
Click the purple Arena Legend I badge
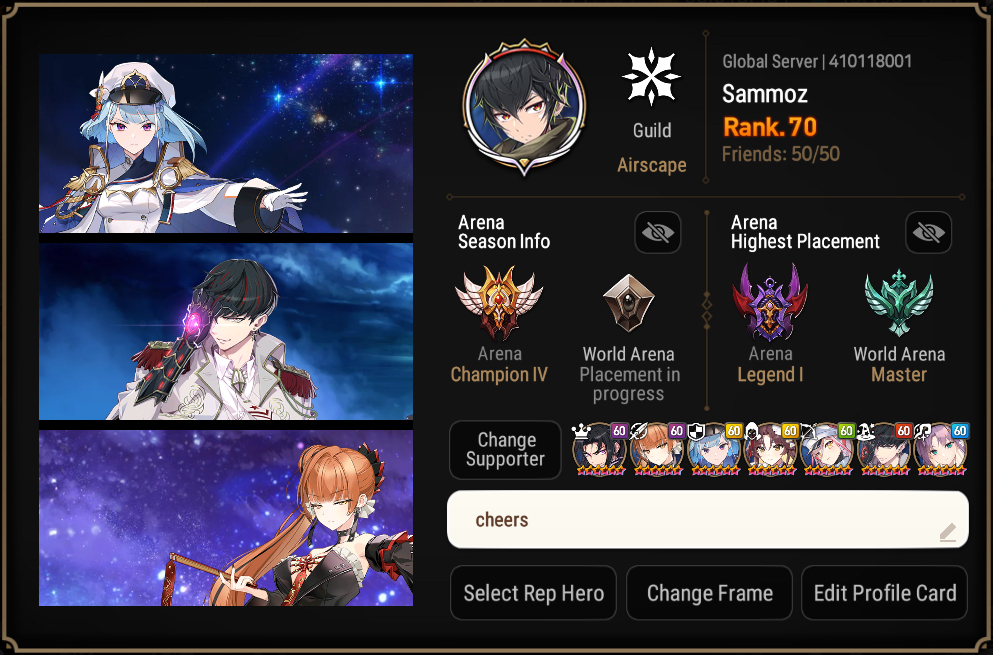point(770,303)
